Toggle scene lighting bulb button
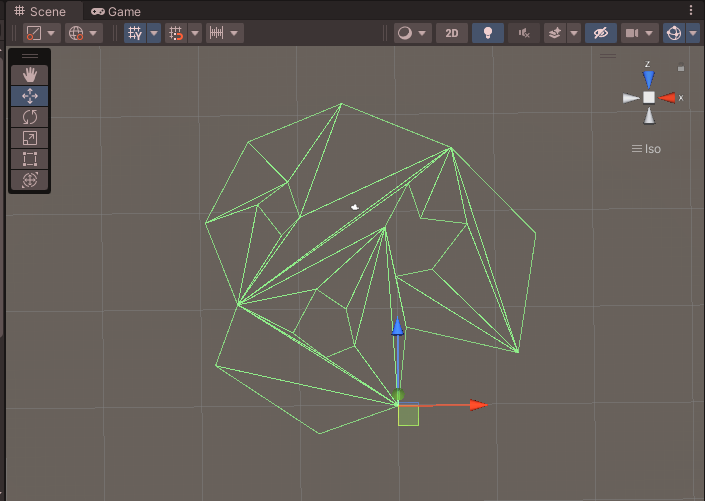 tap(488, 33)
